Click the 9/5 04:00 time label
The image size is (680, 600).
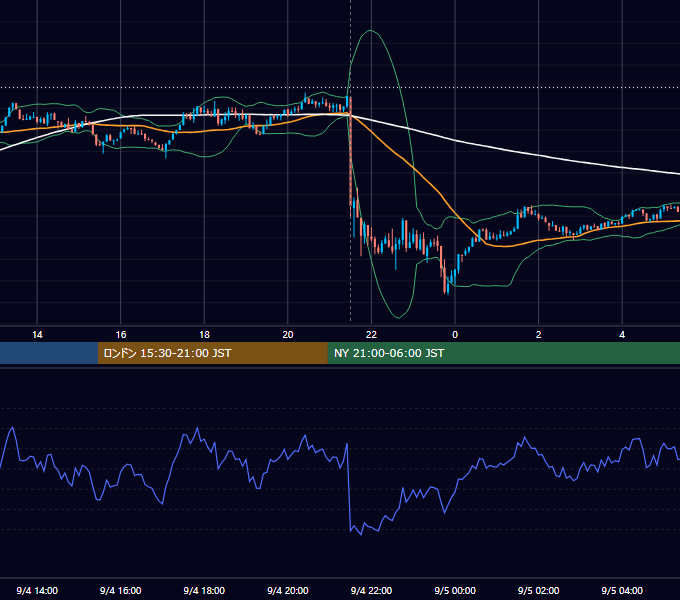pyautogui.click(x=622, y=590)
